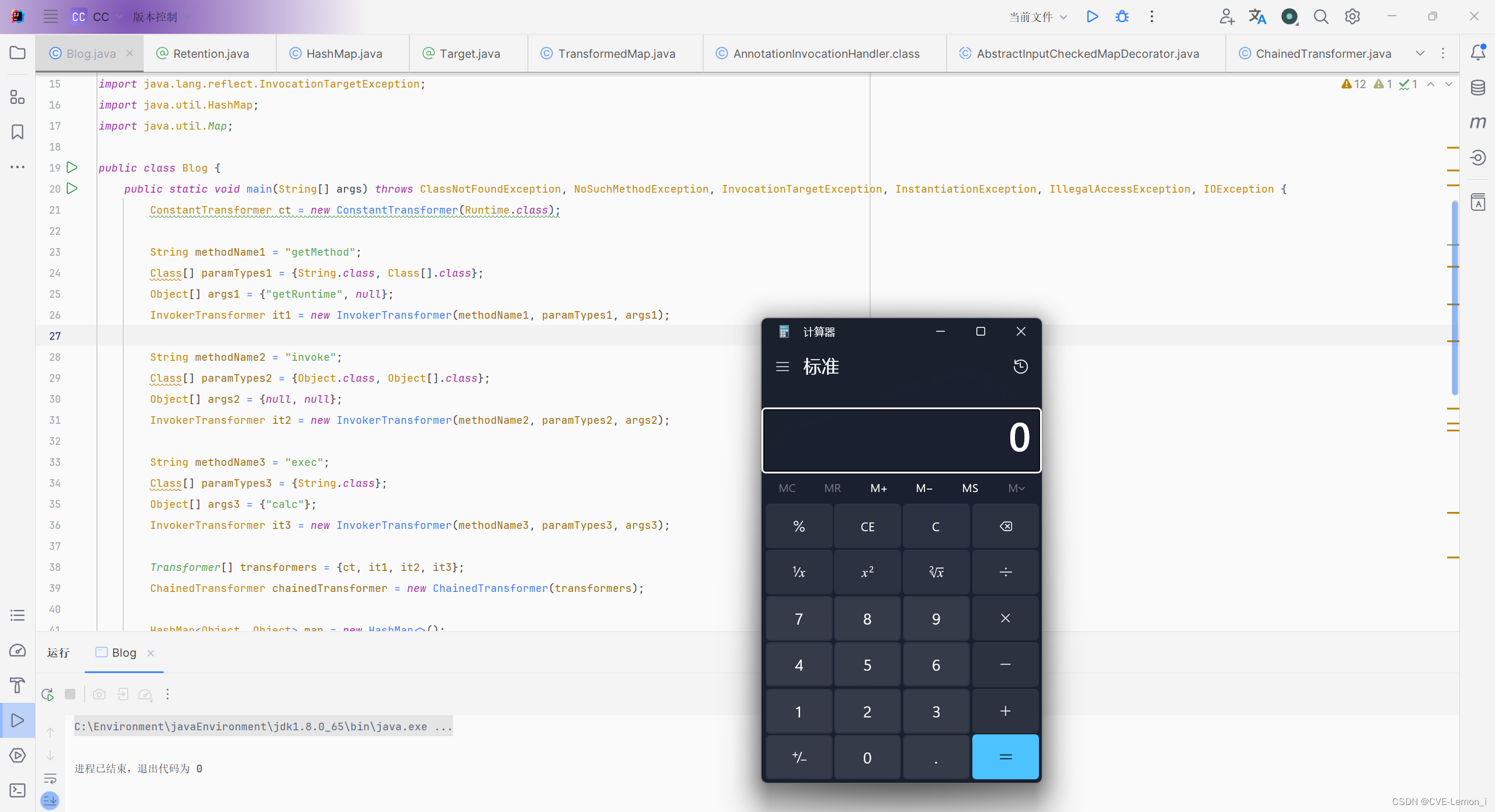Switch to Retention.java tab
Screen dimensions: 1495x812
tap(210, 54)
